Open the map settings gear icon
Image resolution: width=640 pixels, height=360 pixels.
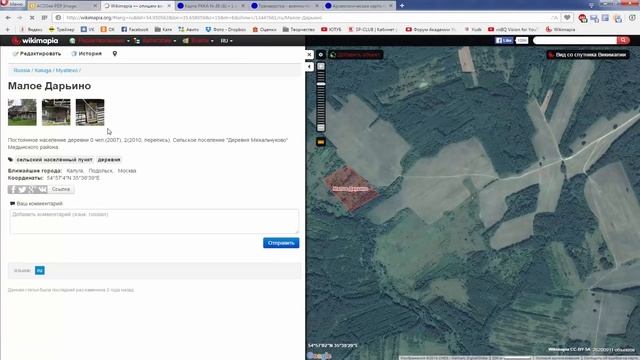[321, 55]
